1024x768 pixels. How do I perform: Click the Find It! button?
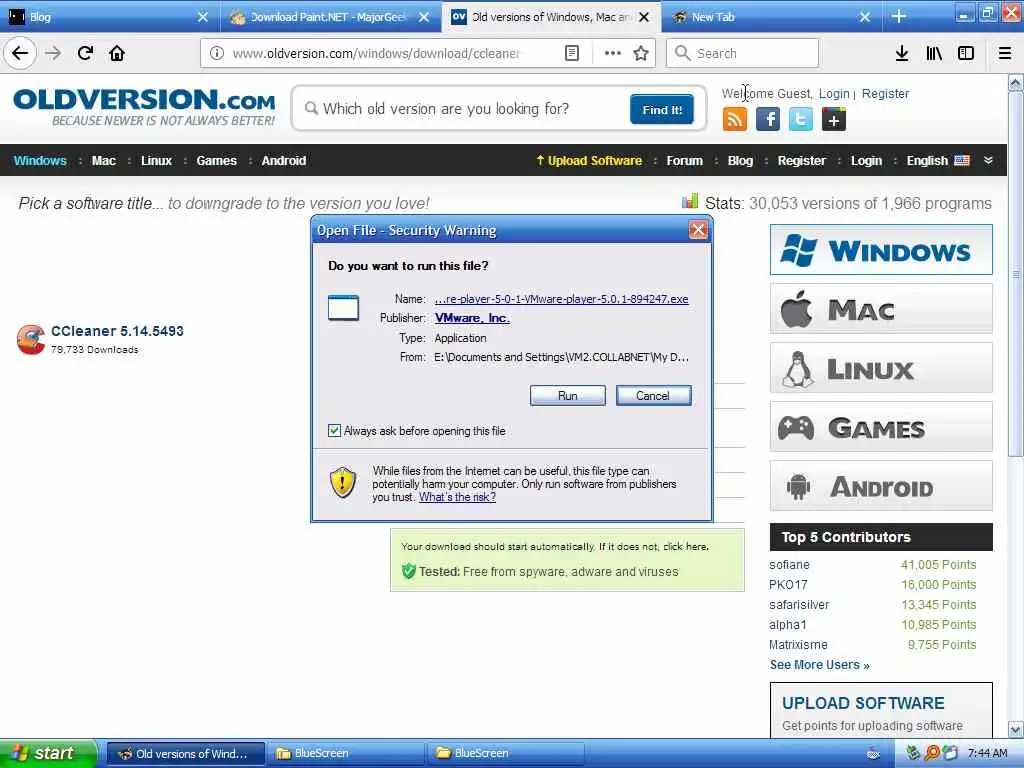point(662,110)
